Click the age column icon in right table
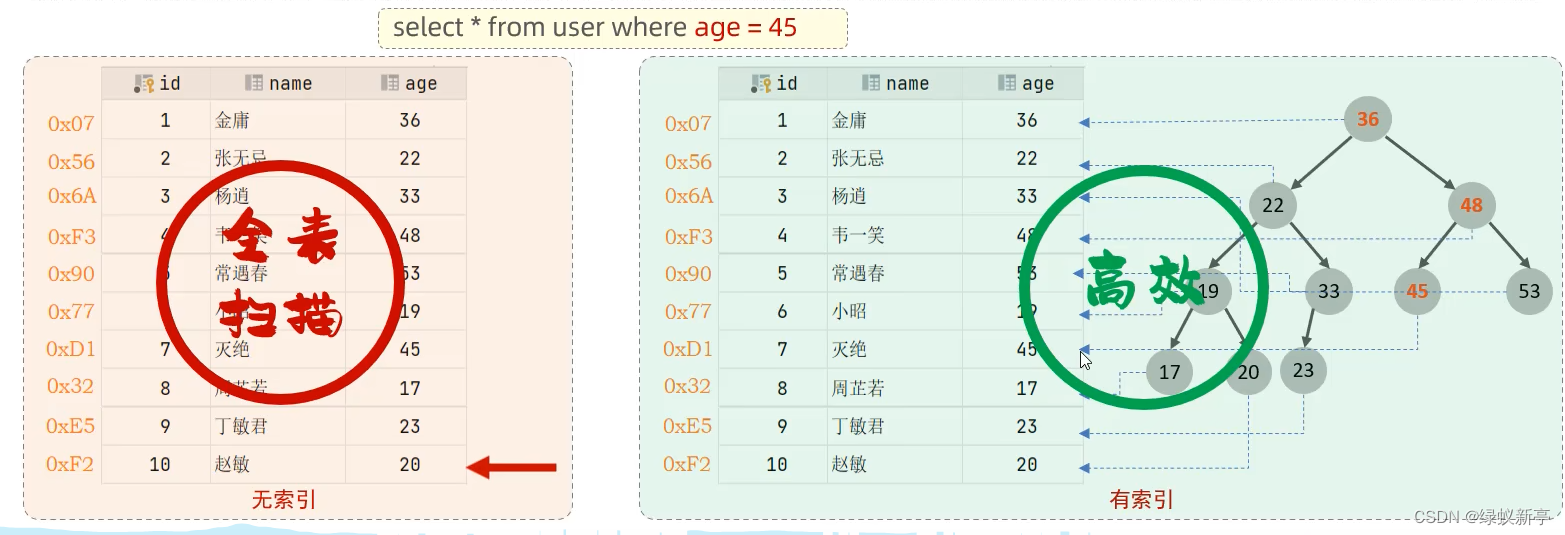 [x=1007, y=84]
